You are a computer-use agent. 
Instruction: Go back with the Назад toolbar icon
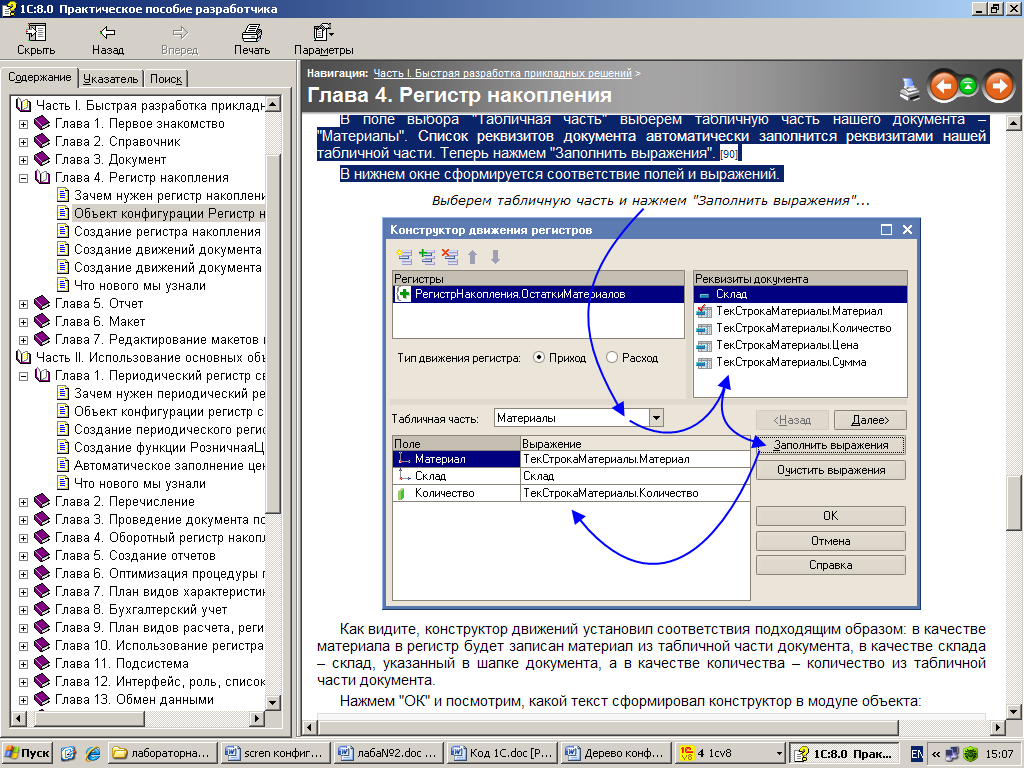click(107, 40)
